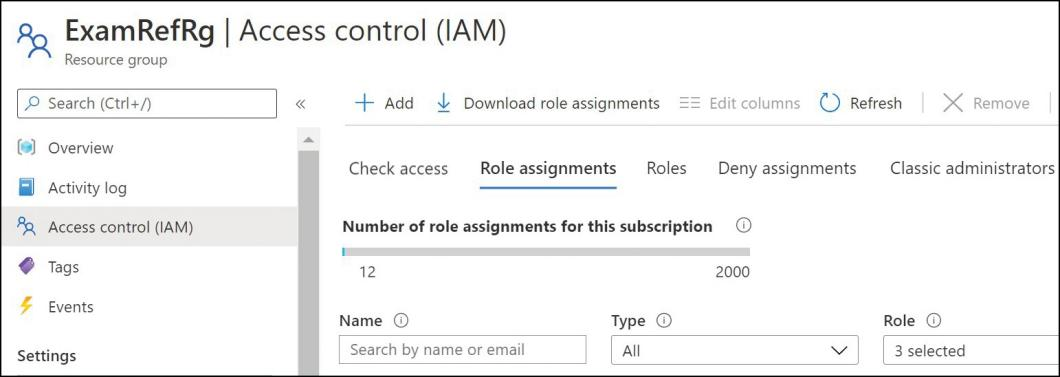Click the purple Tags icon
This screenshot has width=1060, height=377.
click(x=26, y=266)
